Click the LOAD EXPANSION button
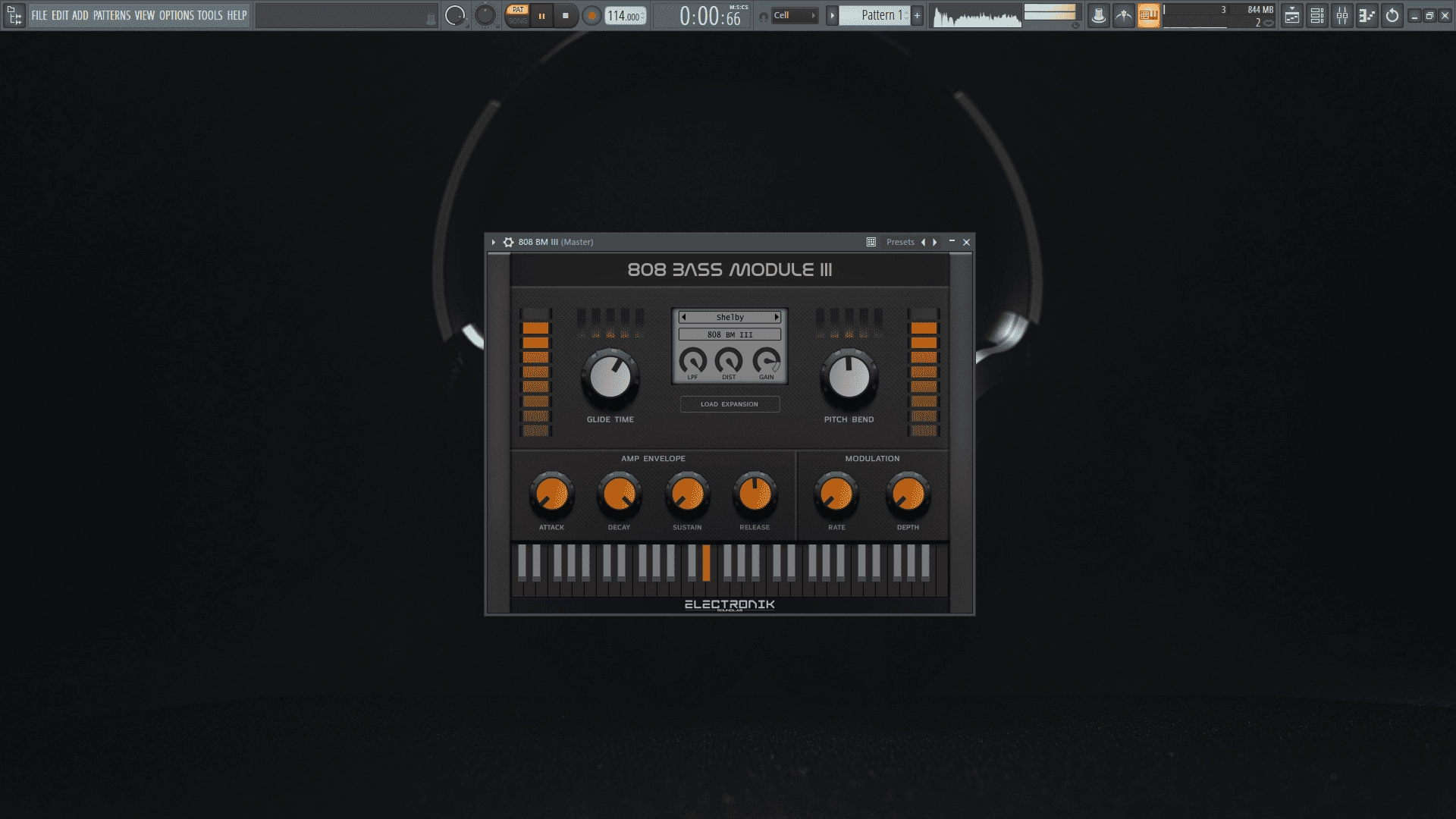This screenshot has height=819, width=1456. pos(730,404)
